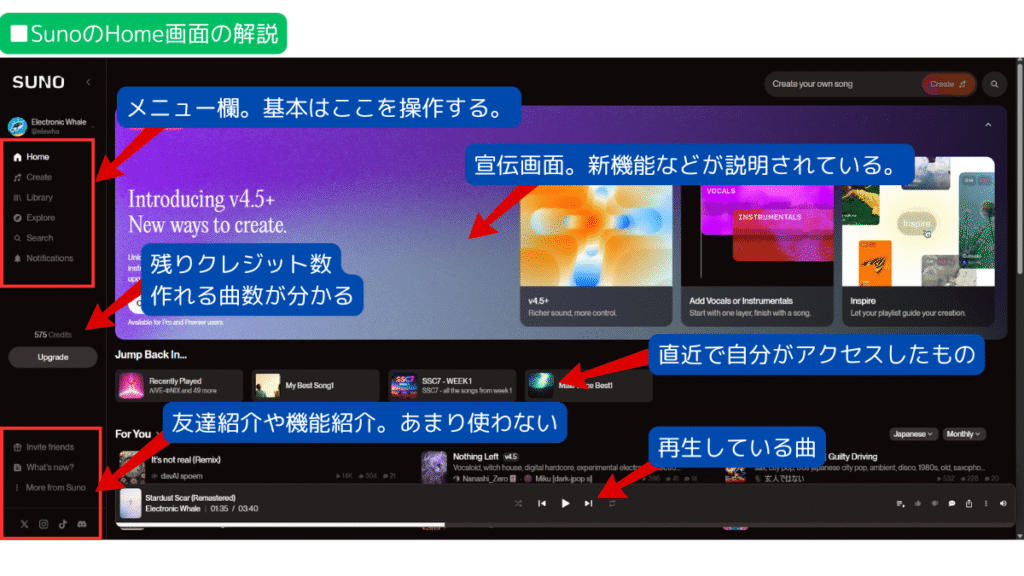Open the song Guilty Driving
The image size is (1024, 576).
click(852, 457)
